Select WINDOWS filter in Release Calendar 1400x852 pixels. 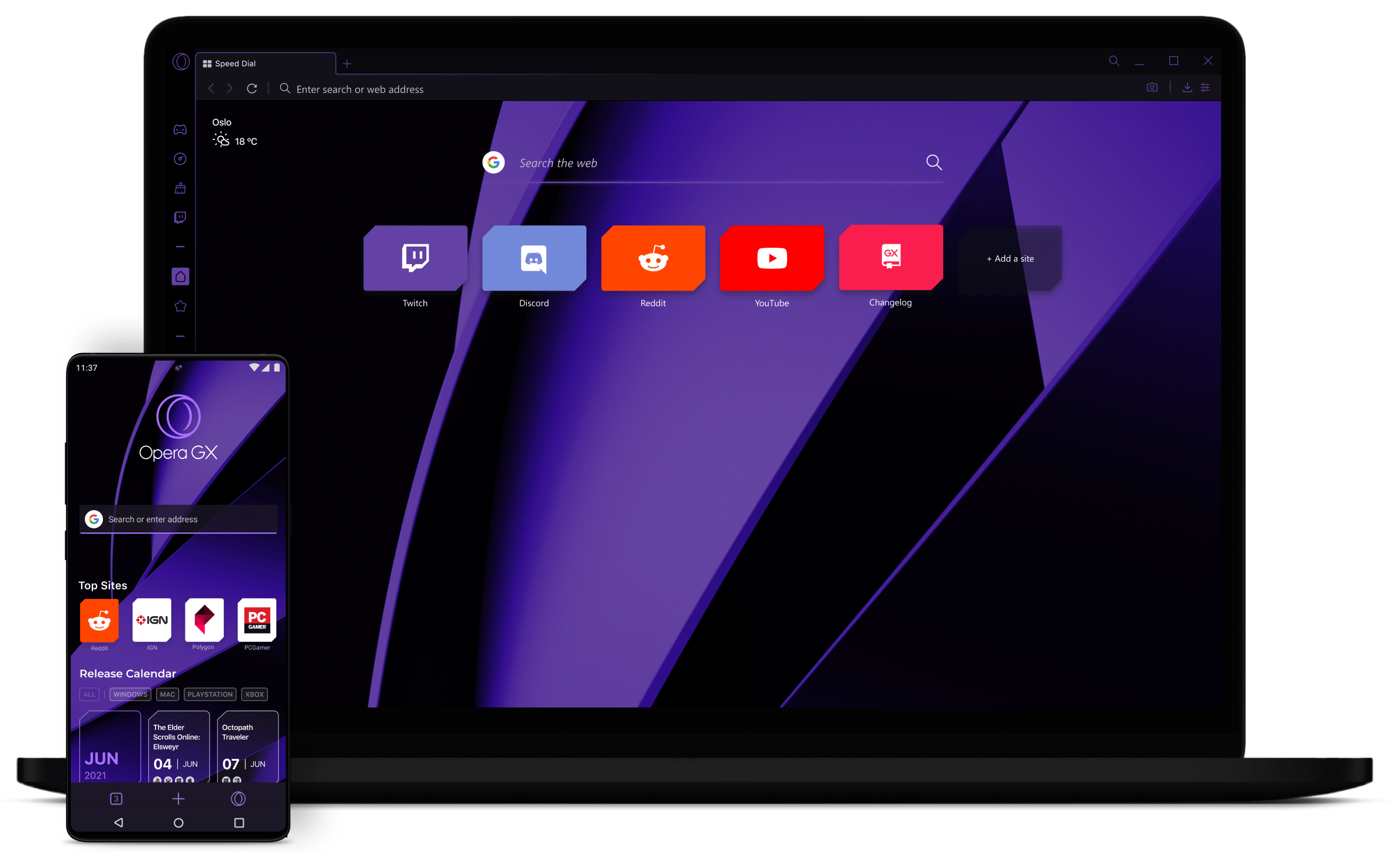pyautogui.click(x=127, y=694)
